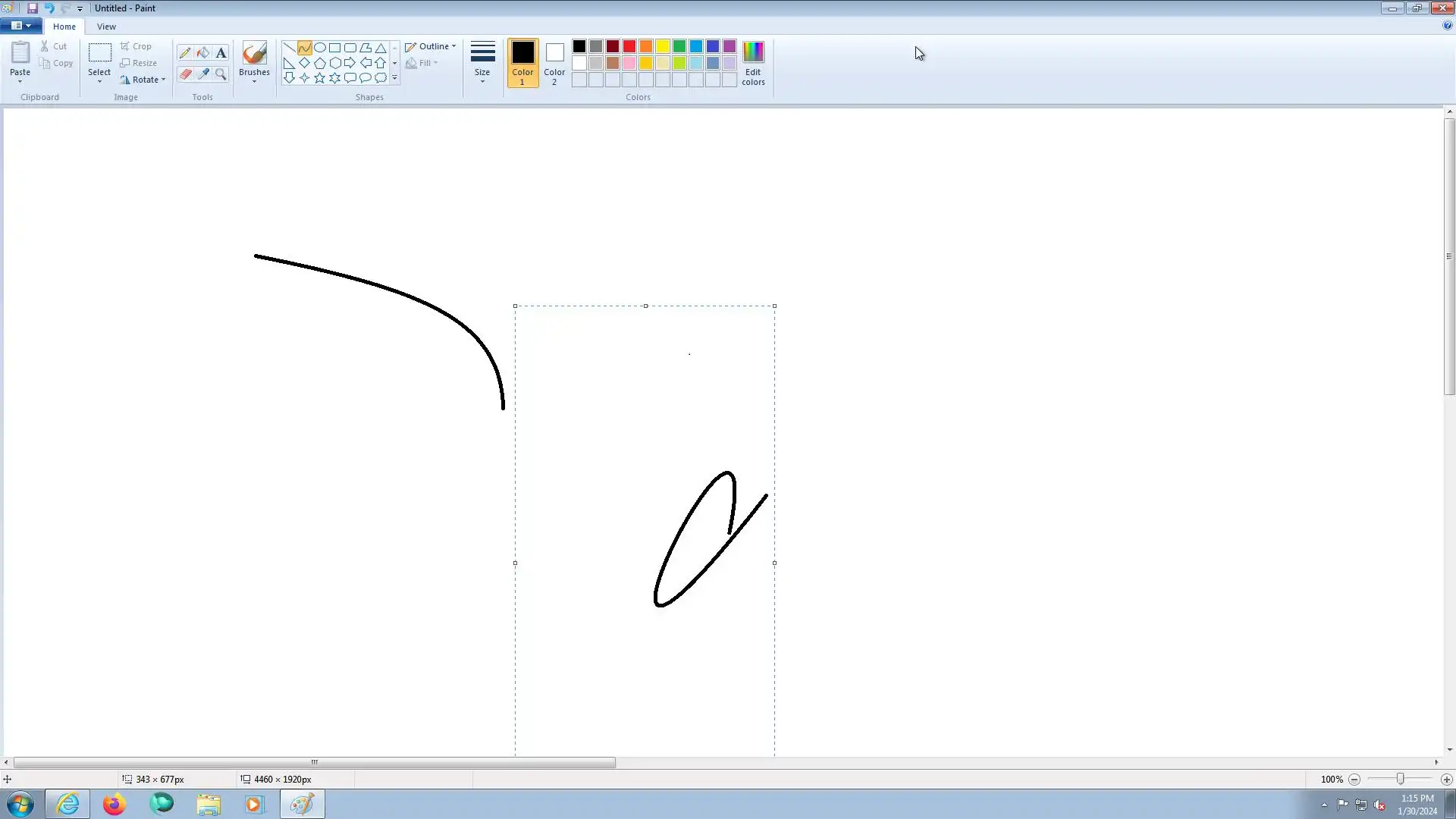Activate Color 2 selector

tap(554, 63)
